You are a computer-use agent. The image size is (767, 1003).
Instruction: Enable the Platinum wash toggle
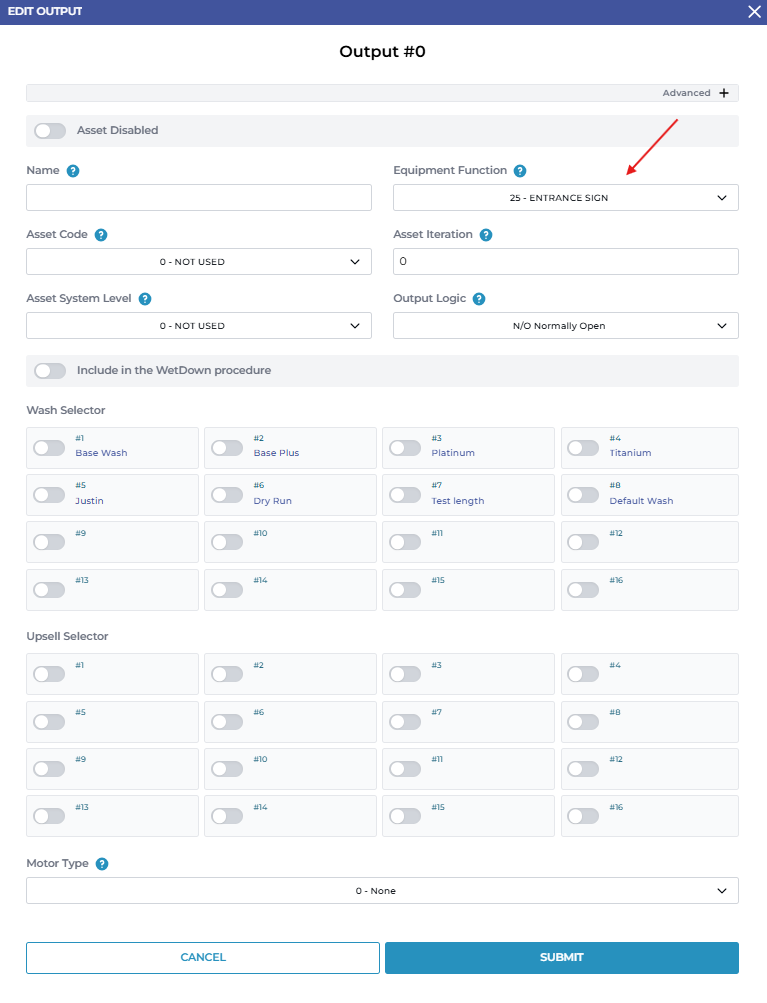(x=405, y=448)
